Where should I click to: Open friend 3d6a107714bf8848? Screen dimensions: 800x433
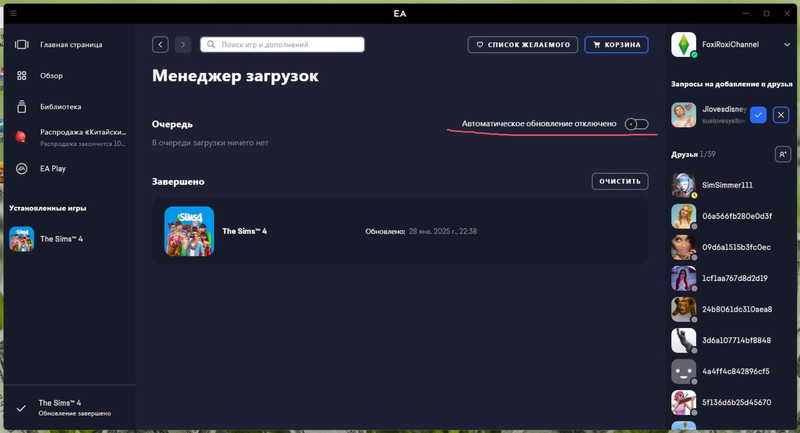[736, 340]
